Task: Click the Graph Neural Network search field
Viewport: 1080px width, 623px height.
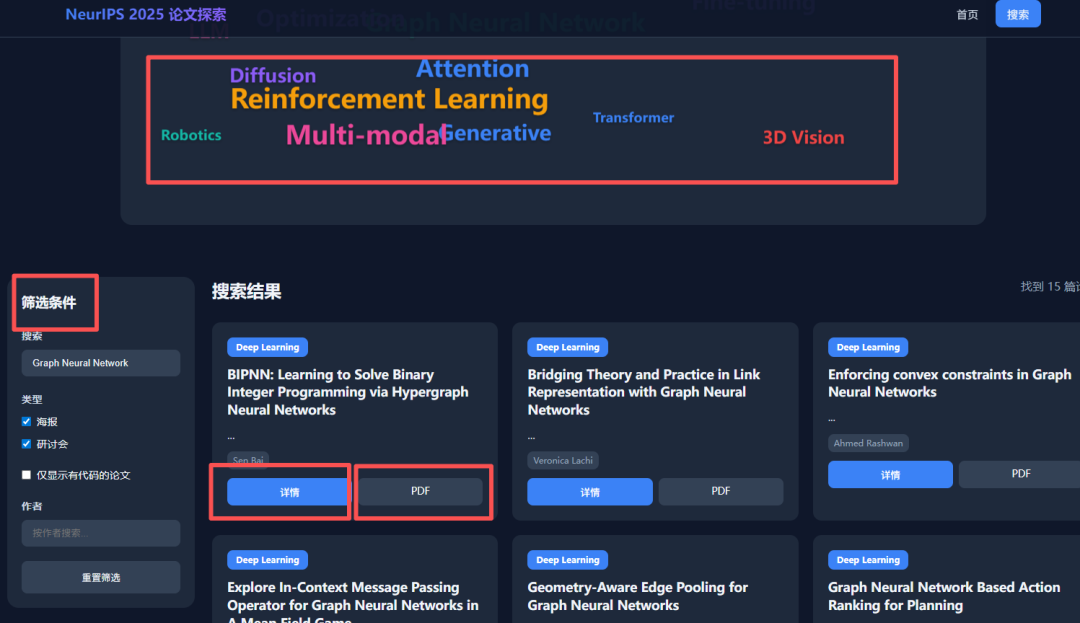Action: [101, 363]
